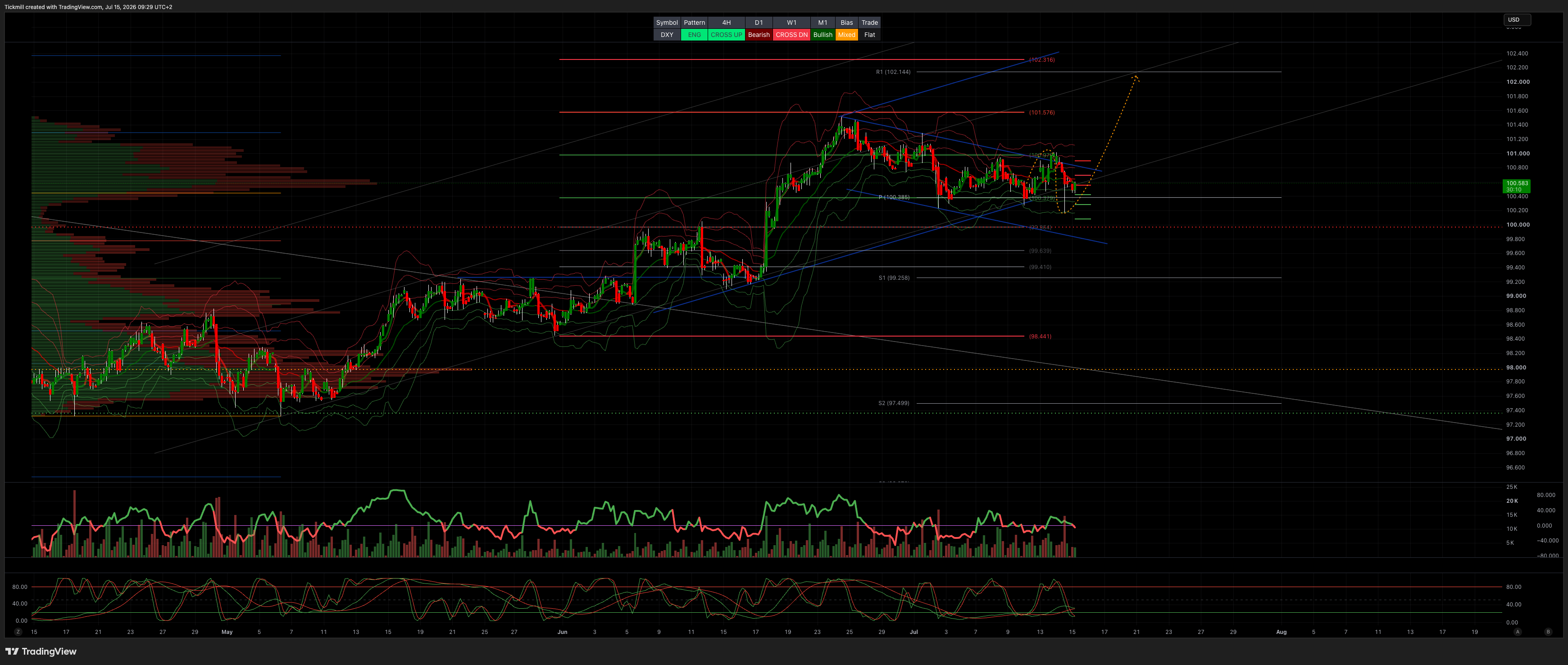1568x665 pixels.
Task: Click the D1 column header
Action: pyautogui.click(x=759, y=23)
